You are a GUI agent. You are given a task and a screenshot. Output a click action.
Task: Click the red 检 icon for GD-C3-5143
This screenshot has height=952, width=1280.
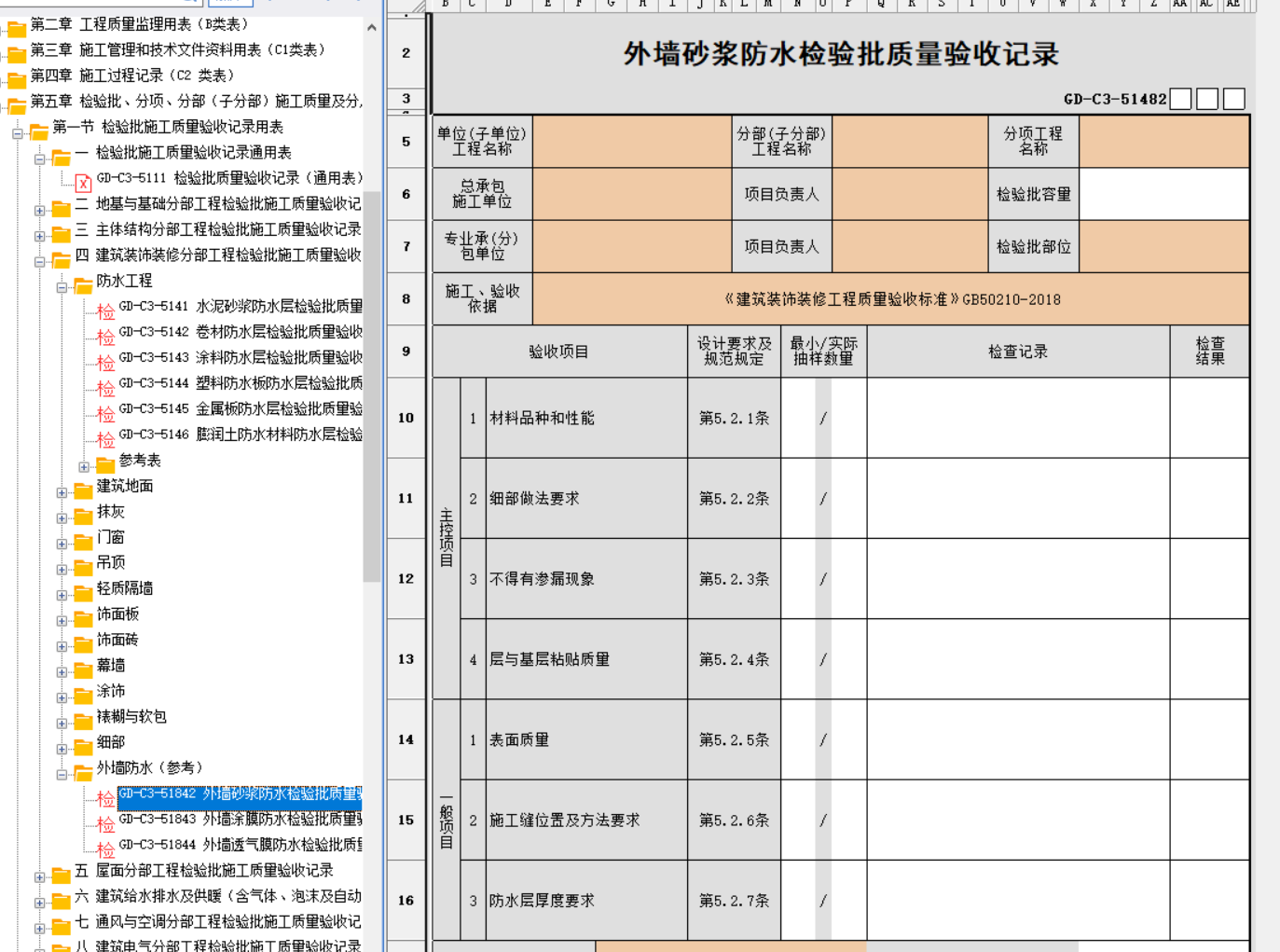tap(106, 361)
